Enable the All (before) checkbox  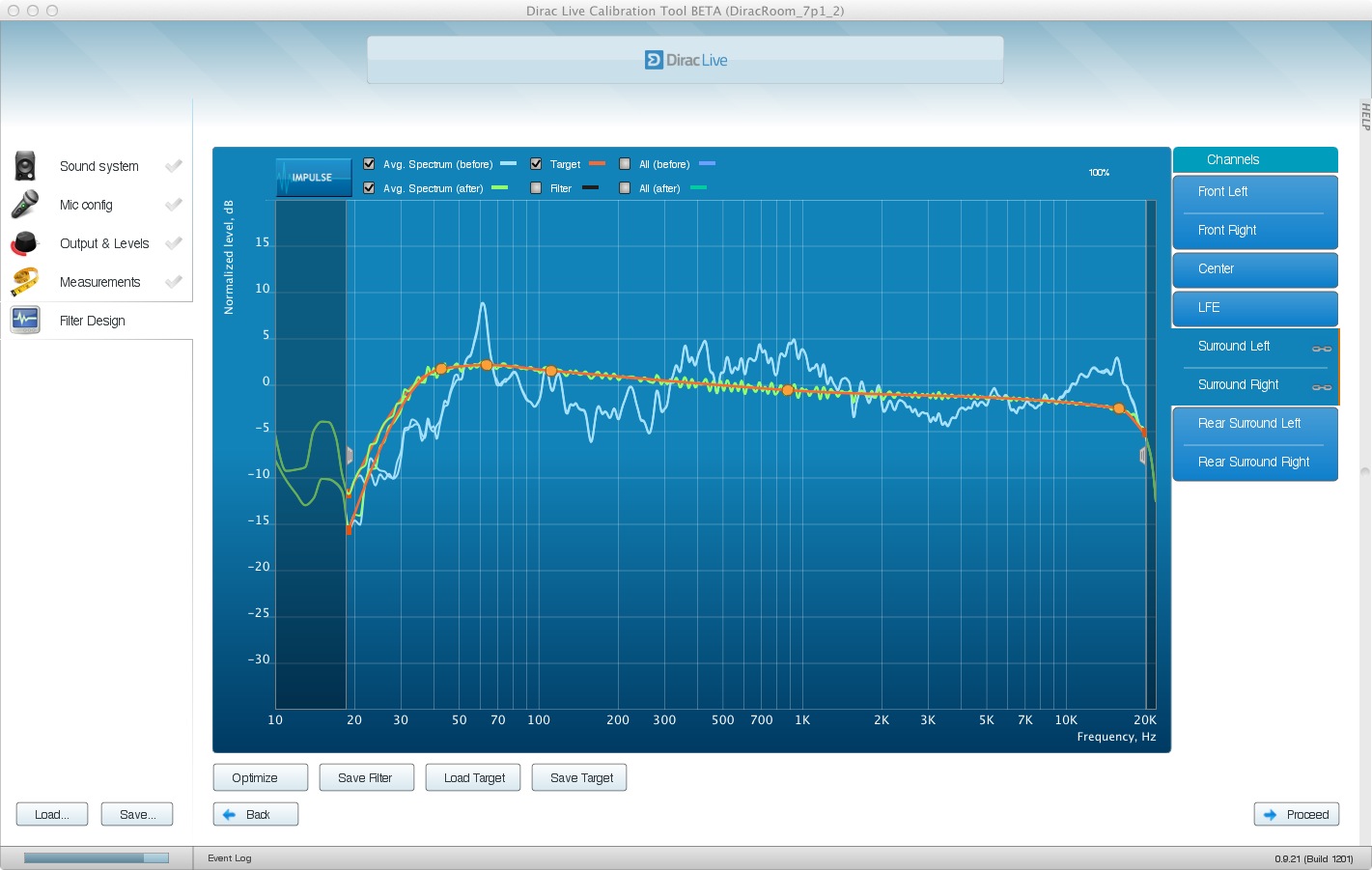625,164
